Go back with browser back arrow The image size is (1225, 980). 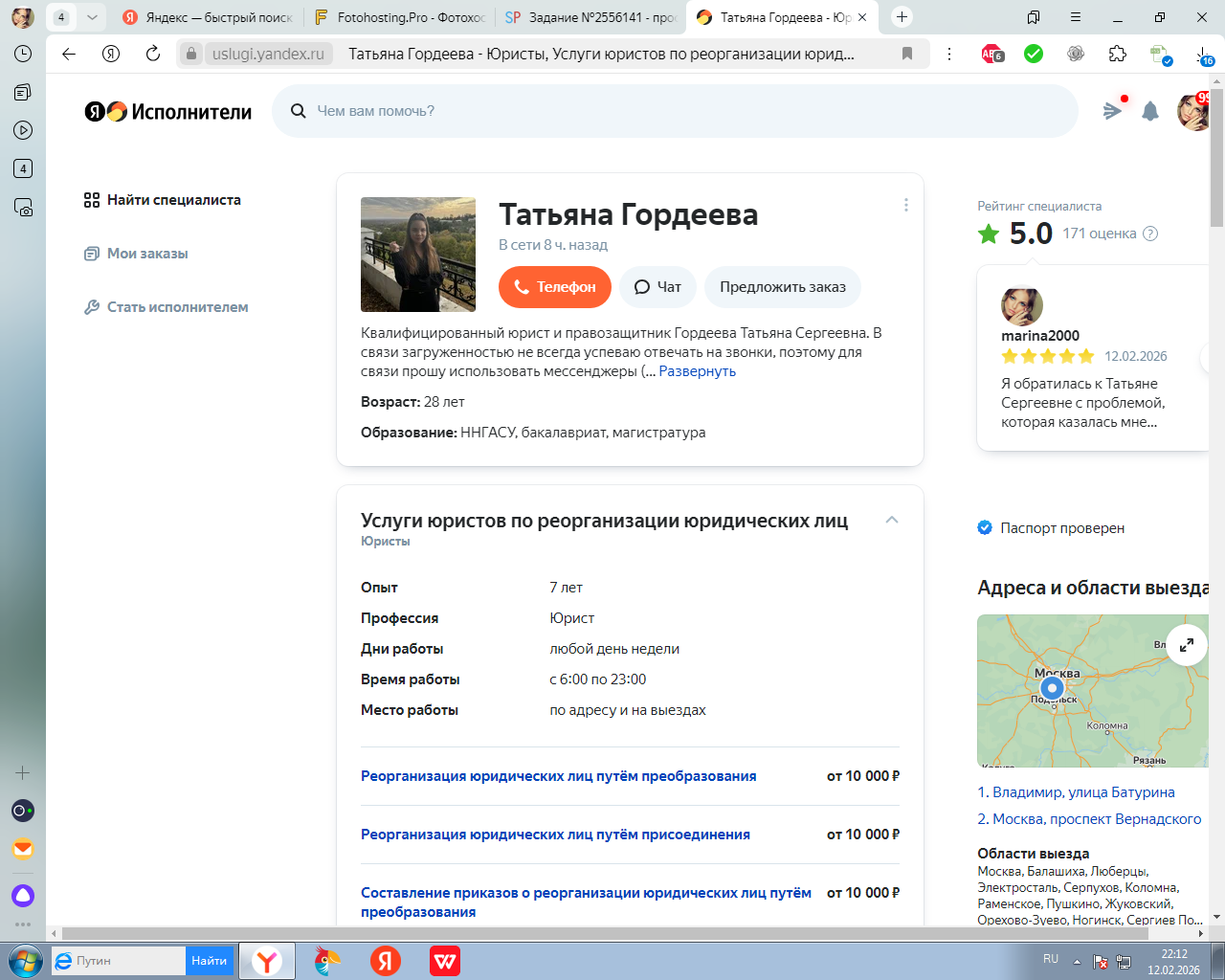(69, 54)
